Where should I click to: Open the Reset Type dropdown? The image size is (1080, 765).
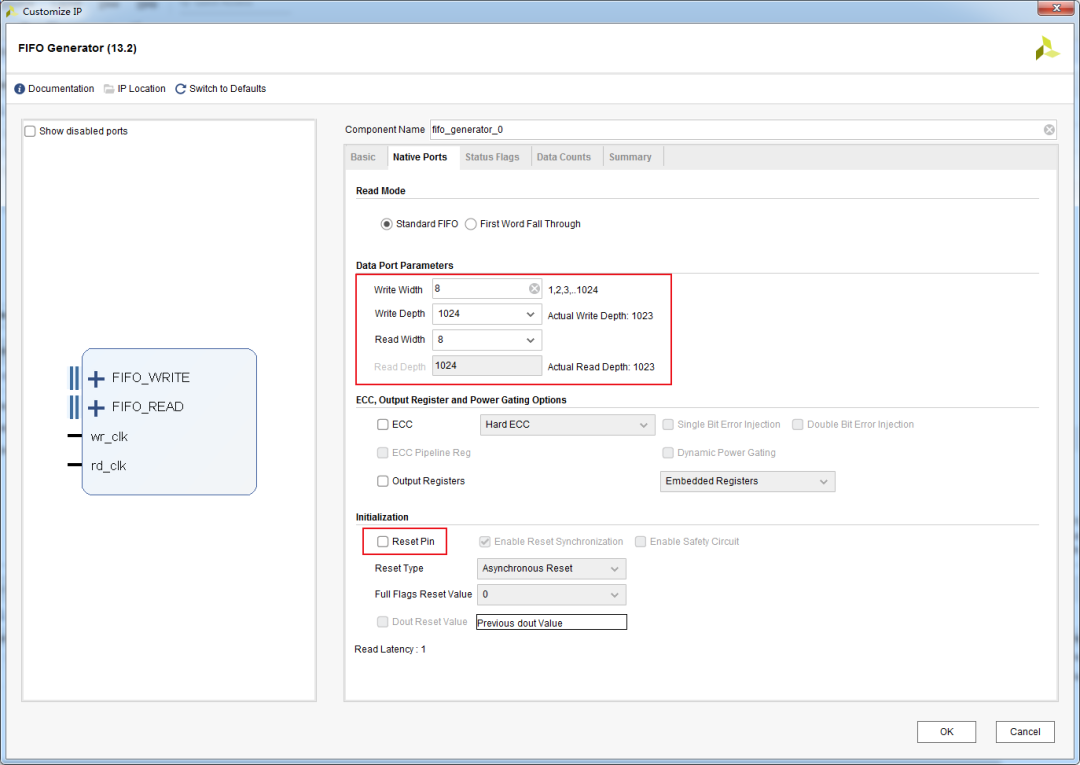click(x=552, y=569)
